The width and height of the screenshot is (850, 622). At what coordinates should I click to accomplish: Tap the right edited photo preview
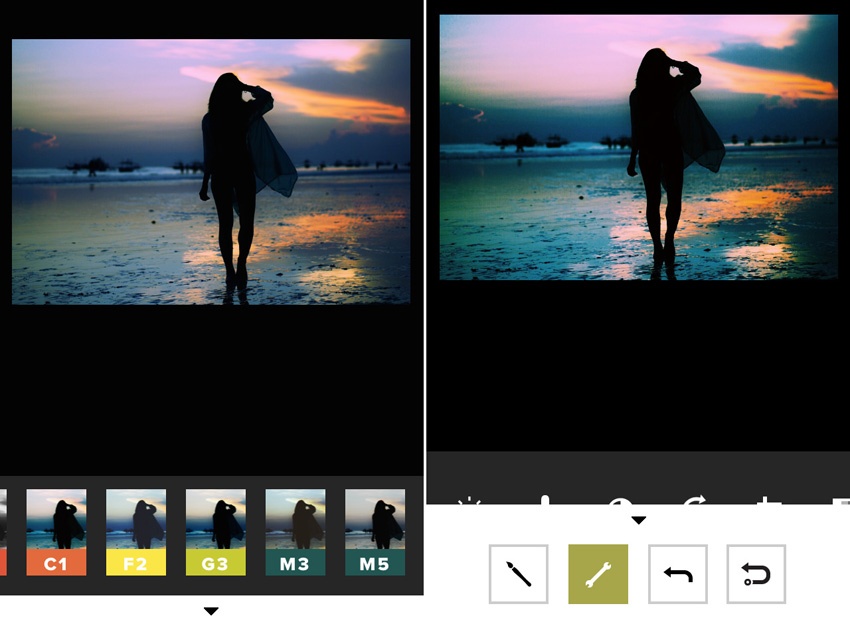(x=638, y=147)
